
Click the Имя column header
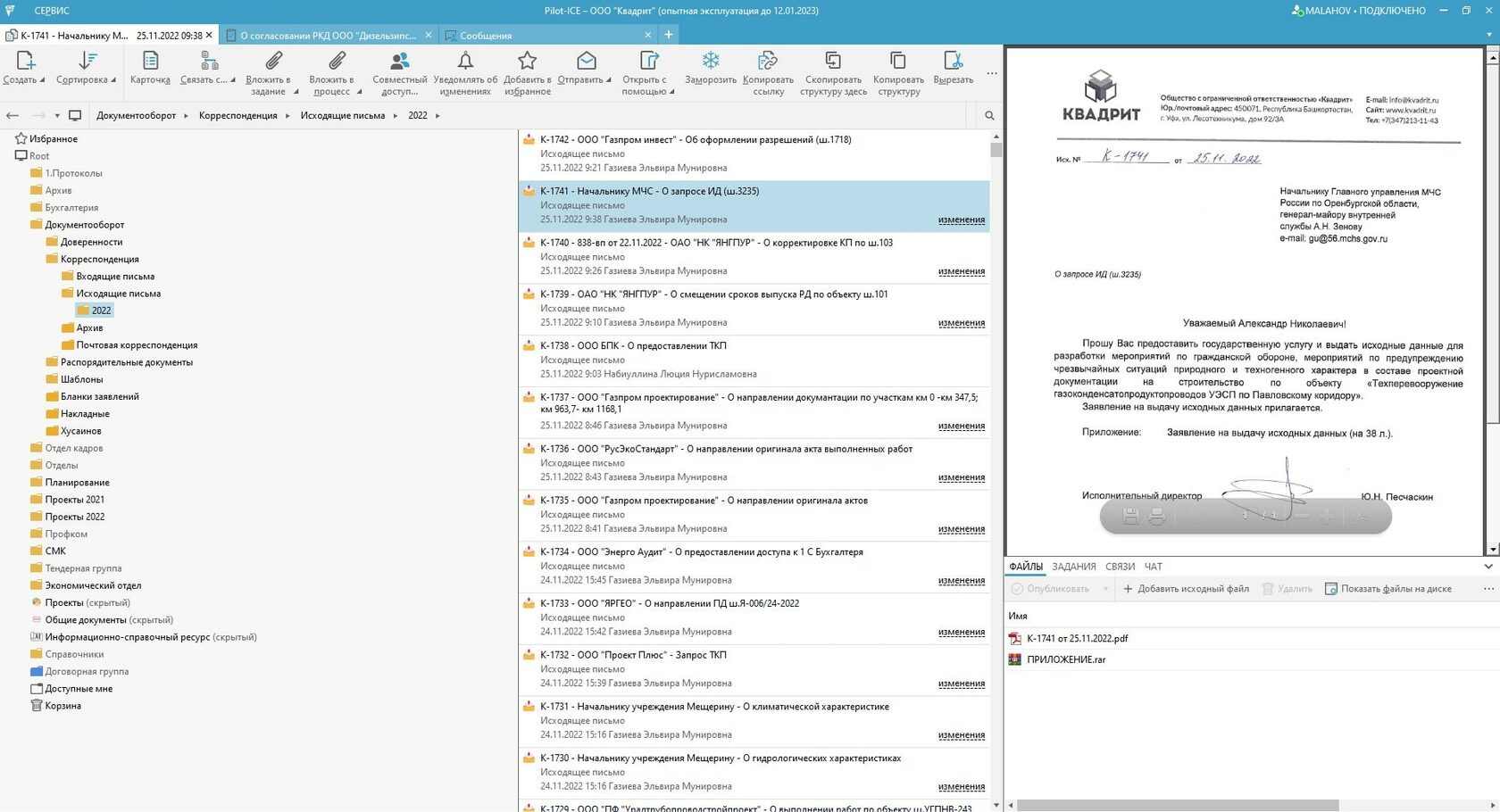coord(1018,617)
